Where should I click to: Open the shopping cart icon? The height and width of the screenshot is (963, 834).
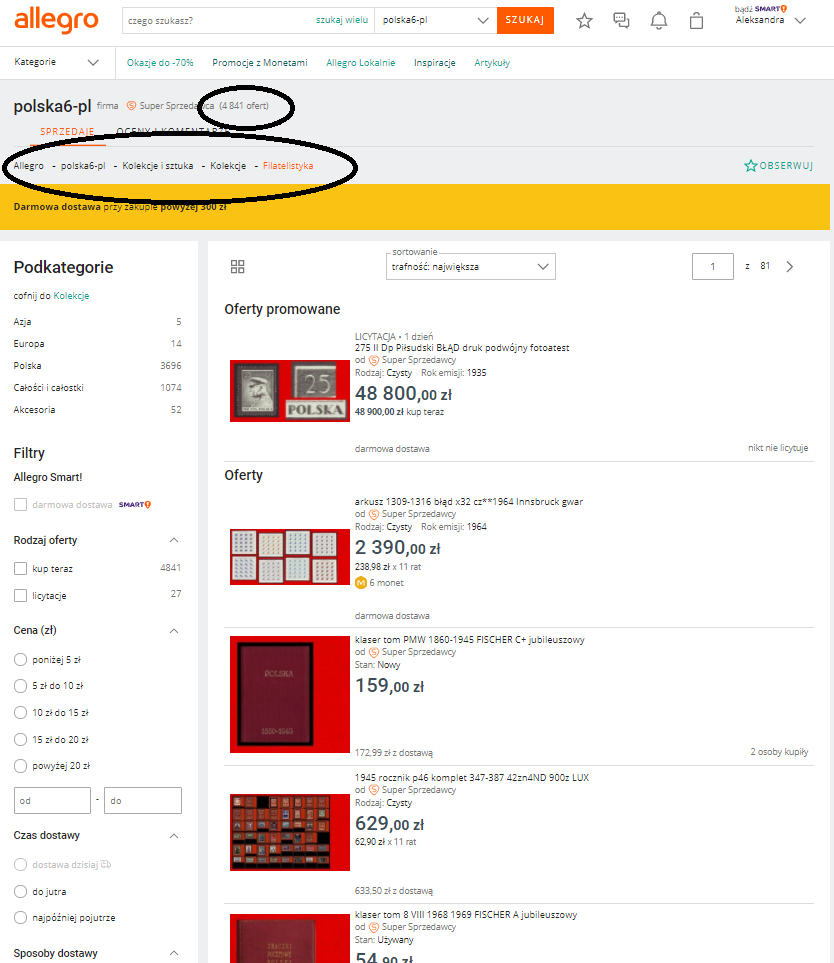coord(697,21)
